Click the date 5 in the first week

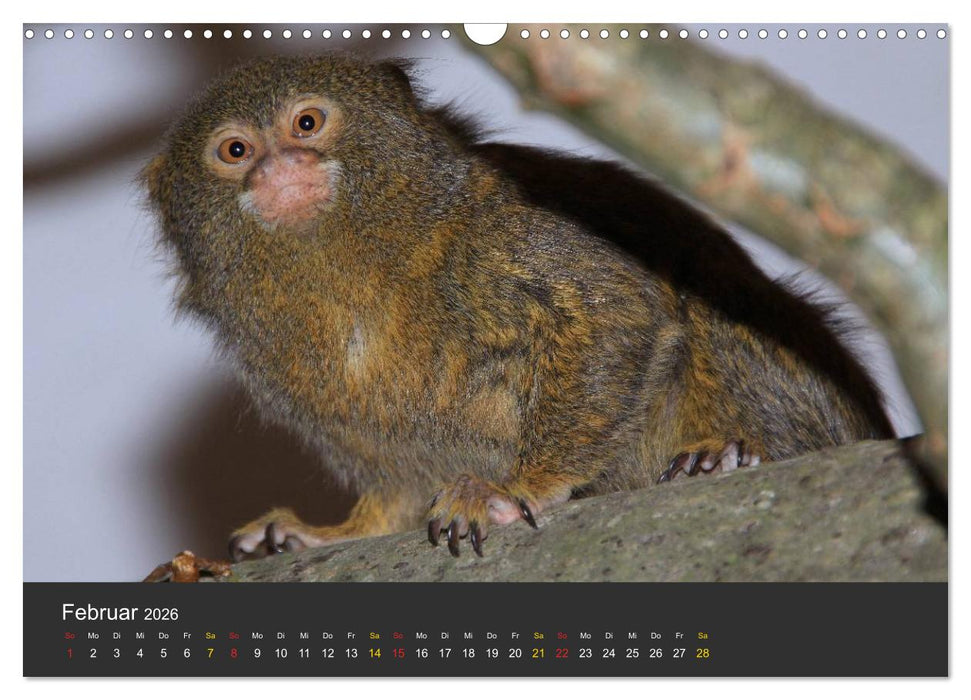coord(163,652)
